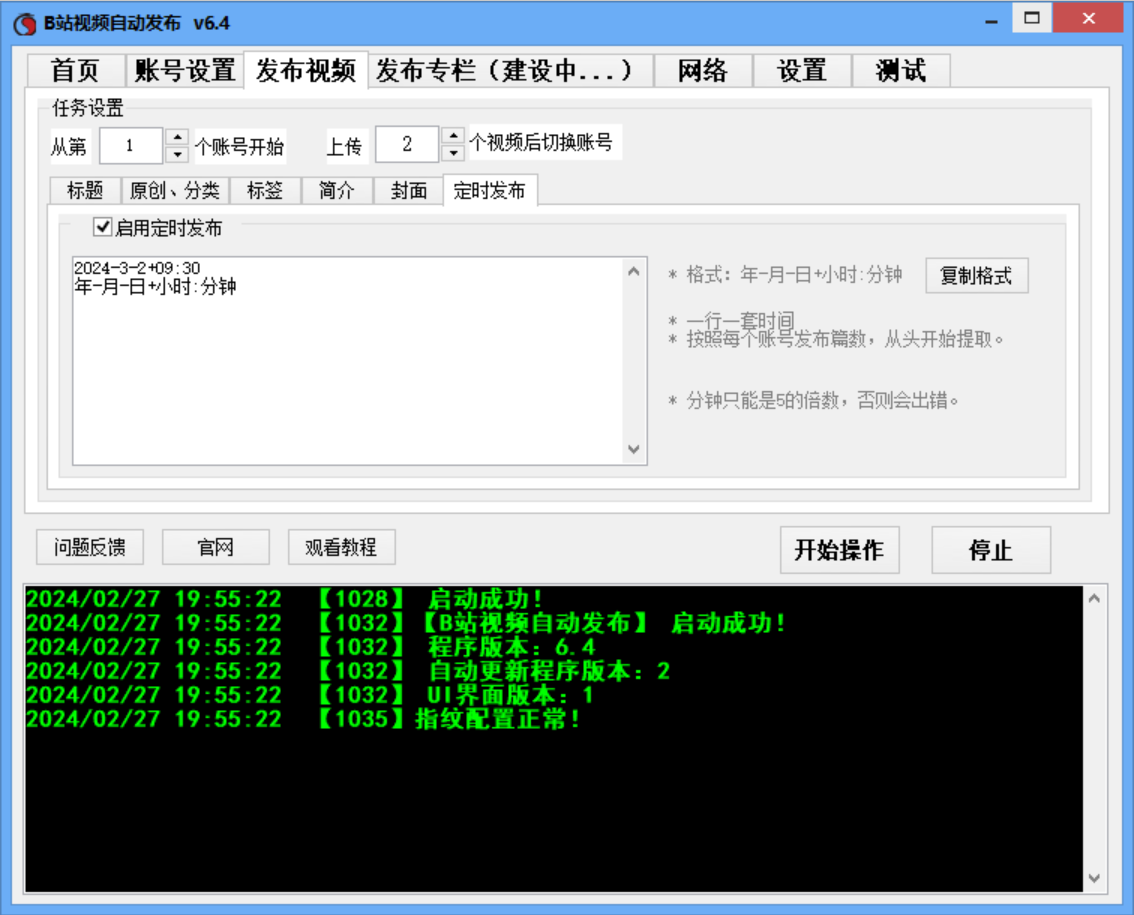This screenshot has height=915, width=1134.
Task: Open the 发布专栏（建设中...）tab
Action: point(511,71)
